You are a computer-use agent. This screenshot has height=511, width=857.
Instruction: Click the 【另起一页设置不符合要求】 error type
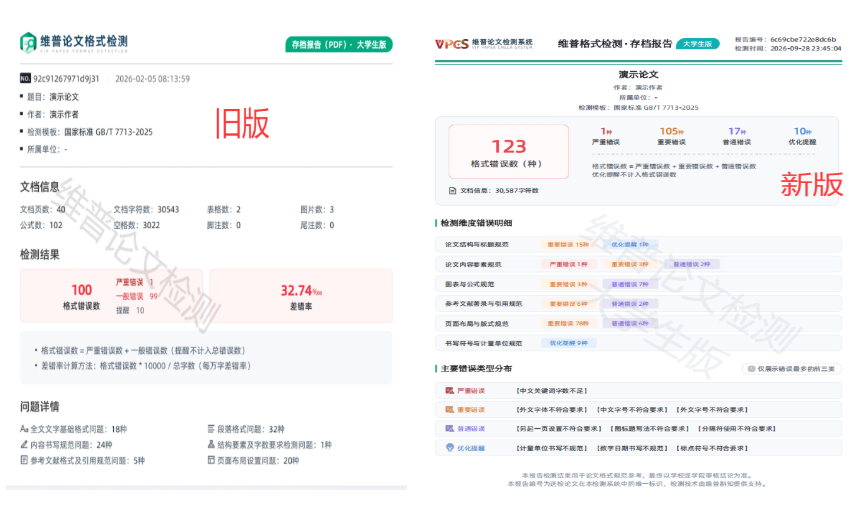[558, 429]
